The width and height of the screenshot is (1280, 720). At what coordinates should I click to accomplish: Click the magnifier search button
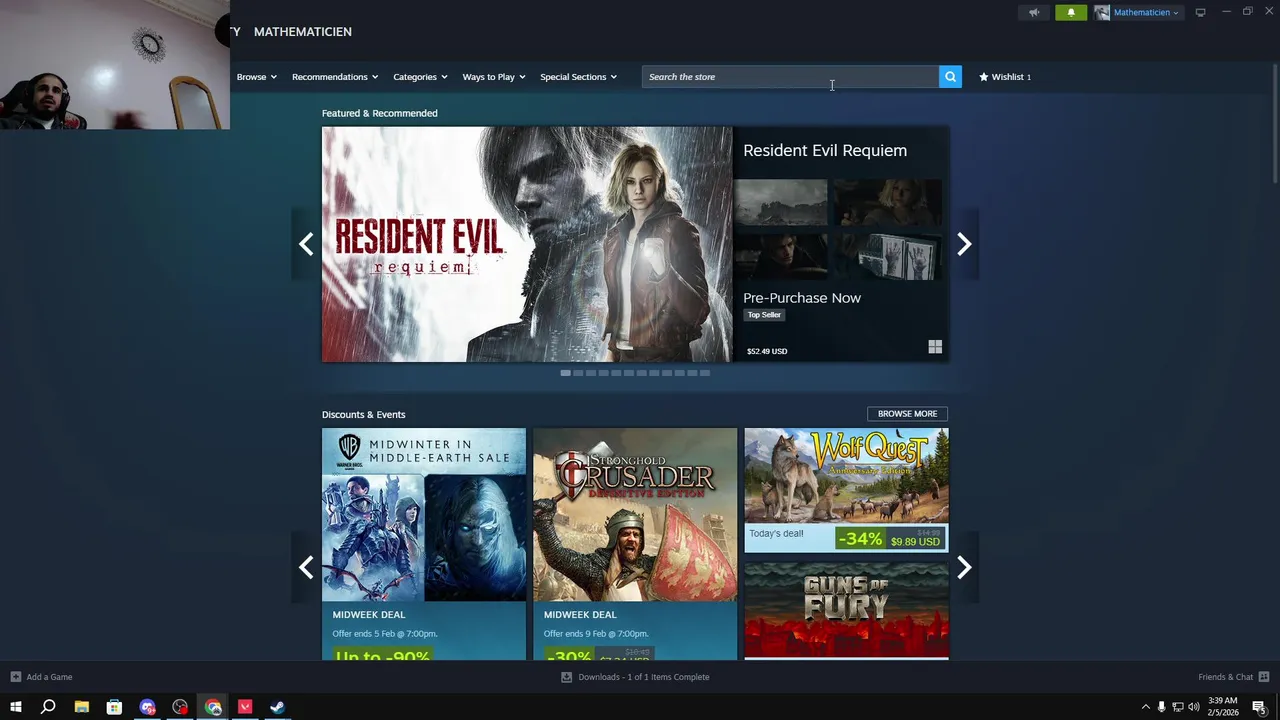coord(950,77)
